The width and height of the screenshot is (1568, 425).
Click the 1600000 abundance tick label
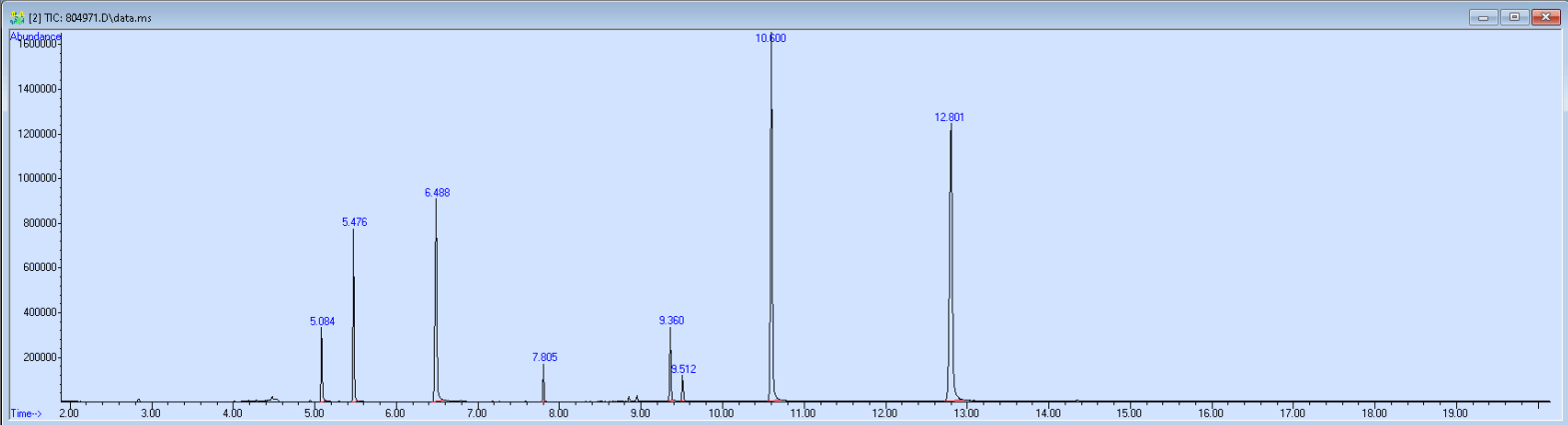click(36, 44)
